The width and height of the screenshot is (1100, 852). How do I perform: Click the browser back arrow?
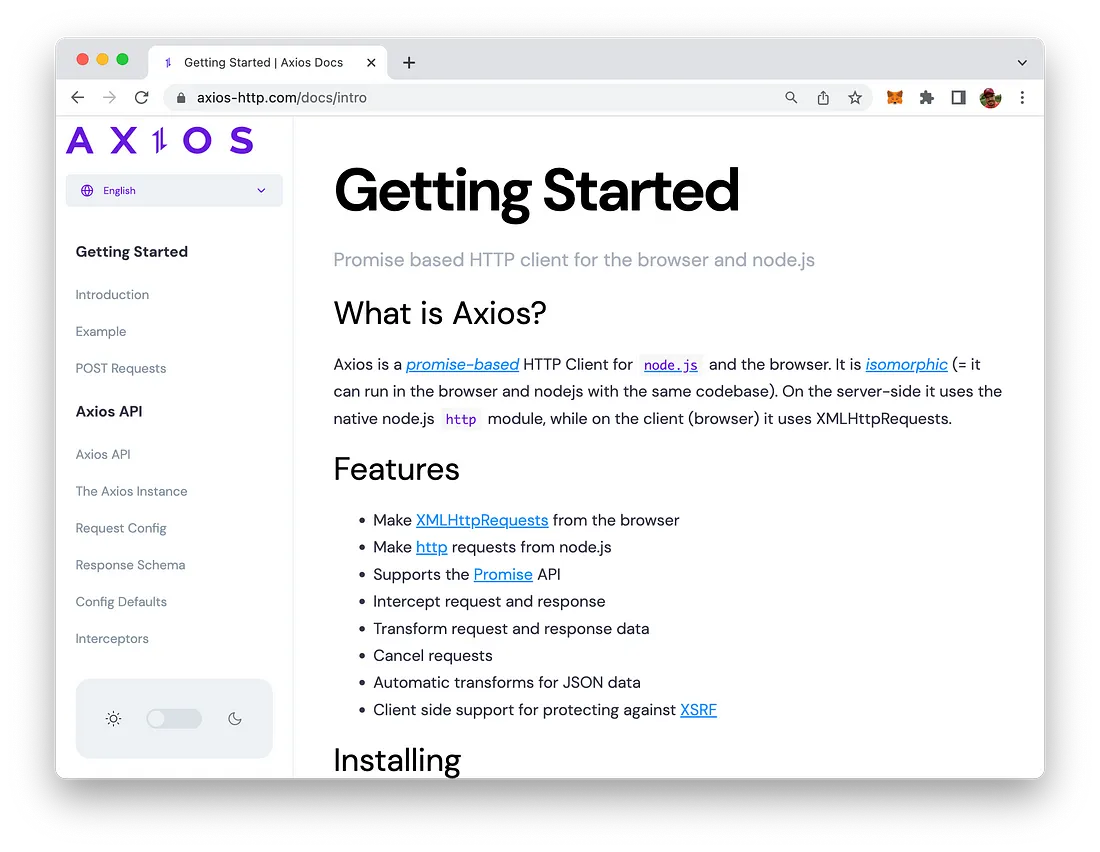click(78, 97)
